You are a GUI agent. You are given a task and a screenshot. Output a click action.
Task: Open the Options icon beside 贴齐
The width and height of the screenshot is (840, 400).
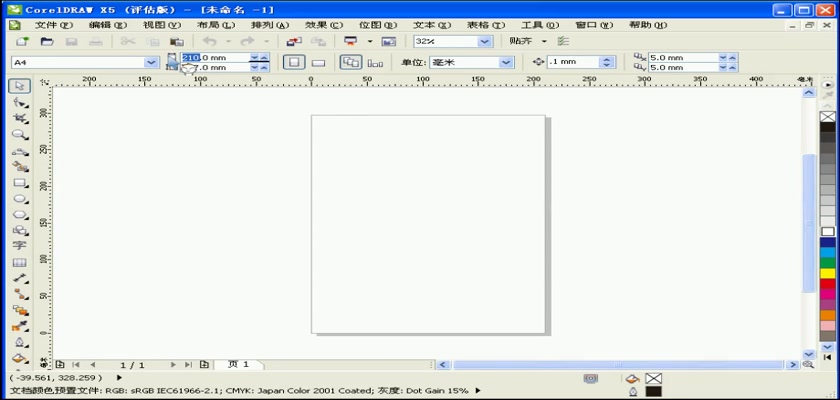[x=562, y=41]
